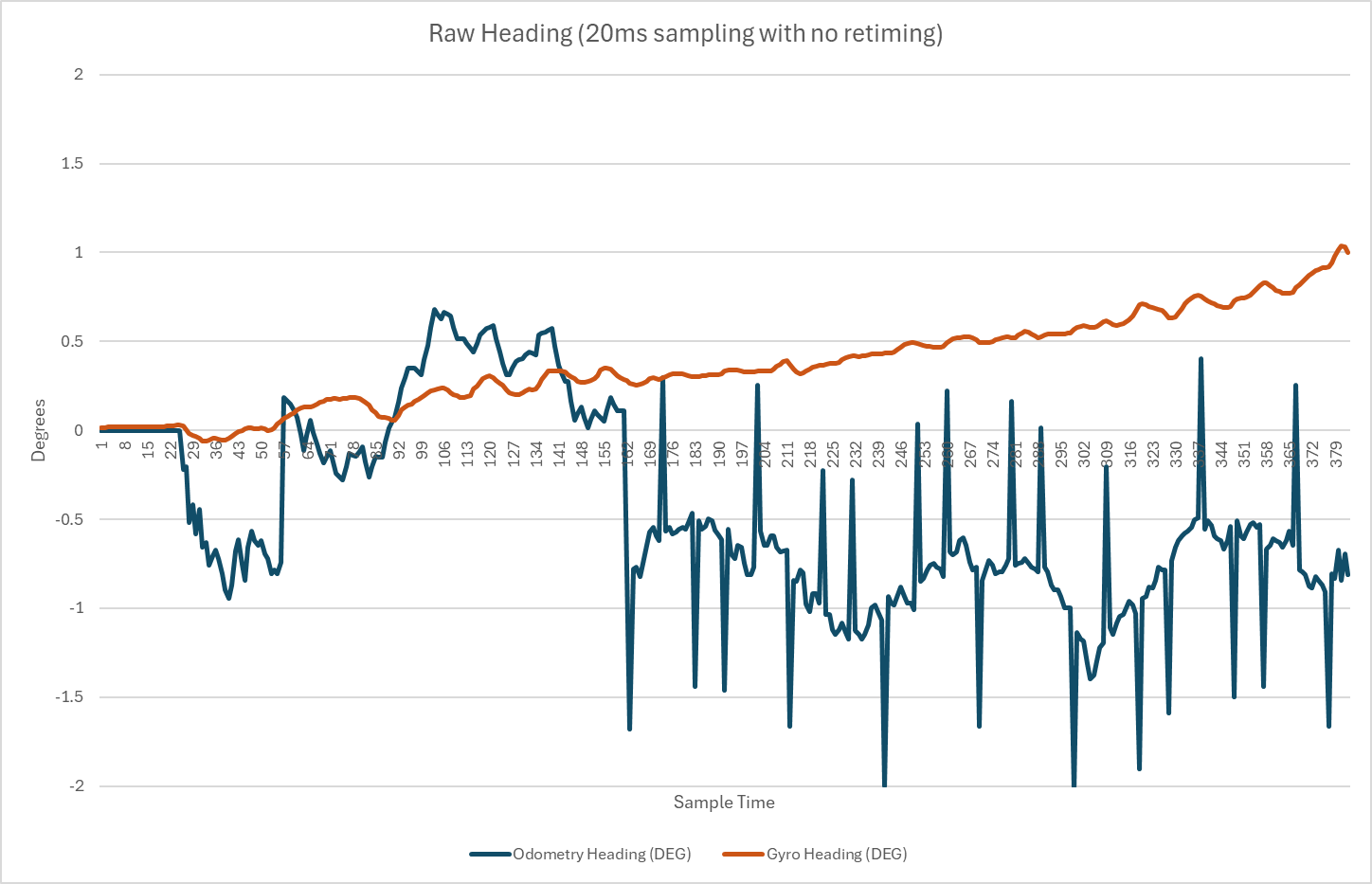Image resolution: width=1372 pixels, height=884 pixels.
Task: Click the 2 label on vertical axis
Action: [79, 74]
